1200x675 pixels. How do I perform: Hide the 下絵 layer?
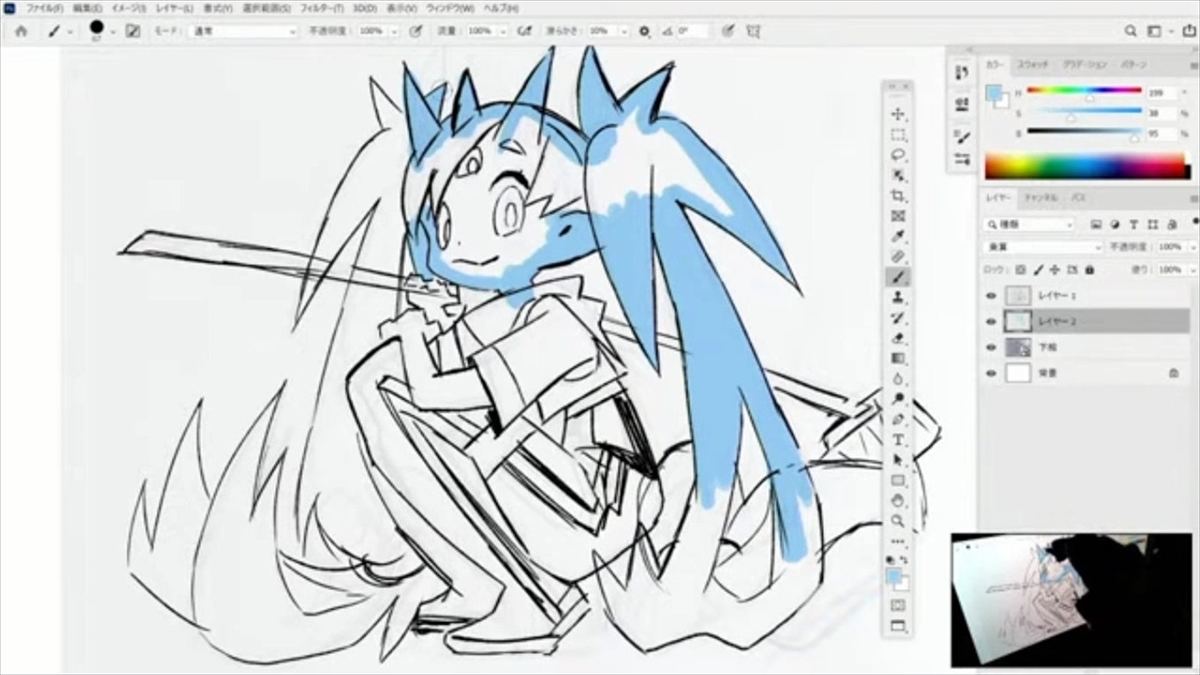click(x=991, y=347)
